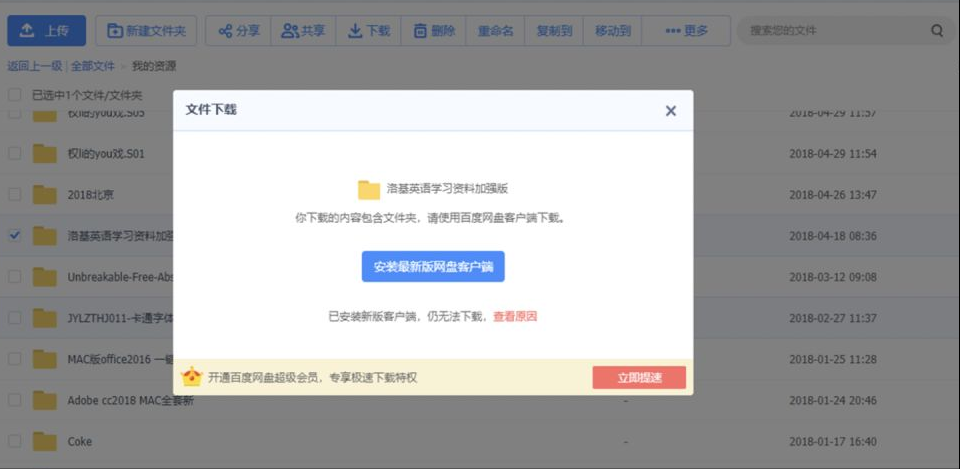
Task: Open folder named 权li的you戏.S01
Action: tap(106, 154)
